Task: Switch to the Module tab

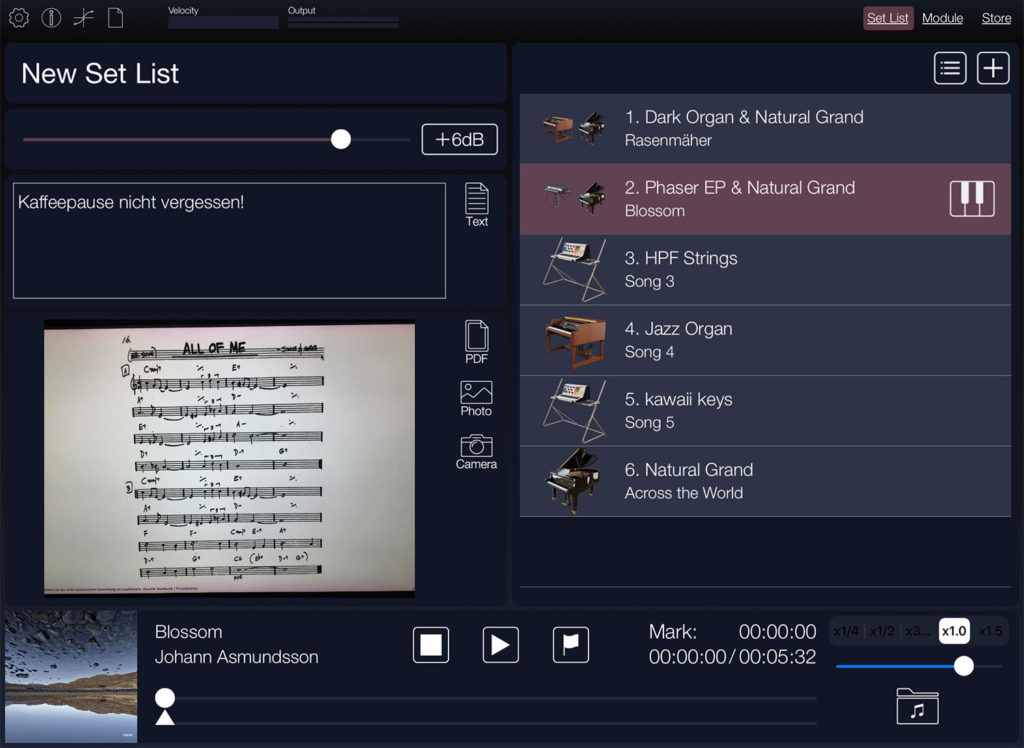Action: [x=941, y=18]
